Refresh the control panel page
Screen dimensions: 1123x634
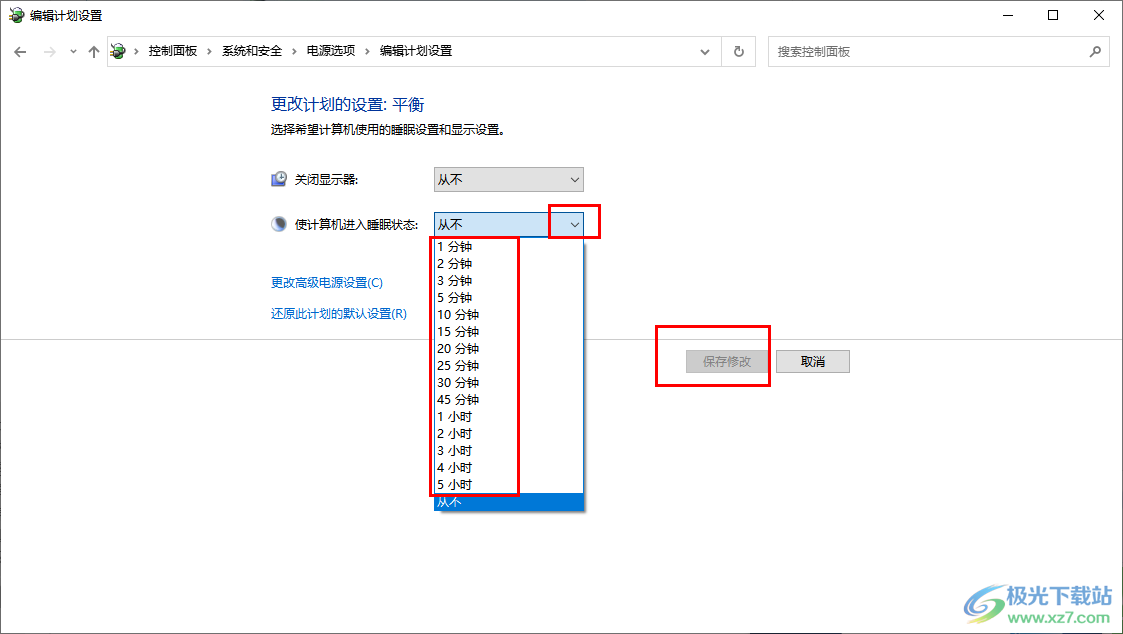738,52
